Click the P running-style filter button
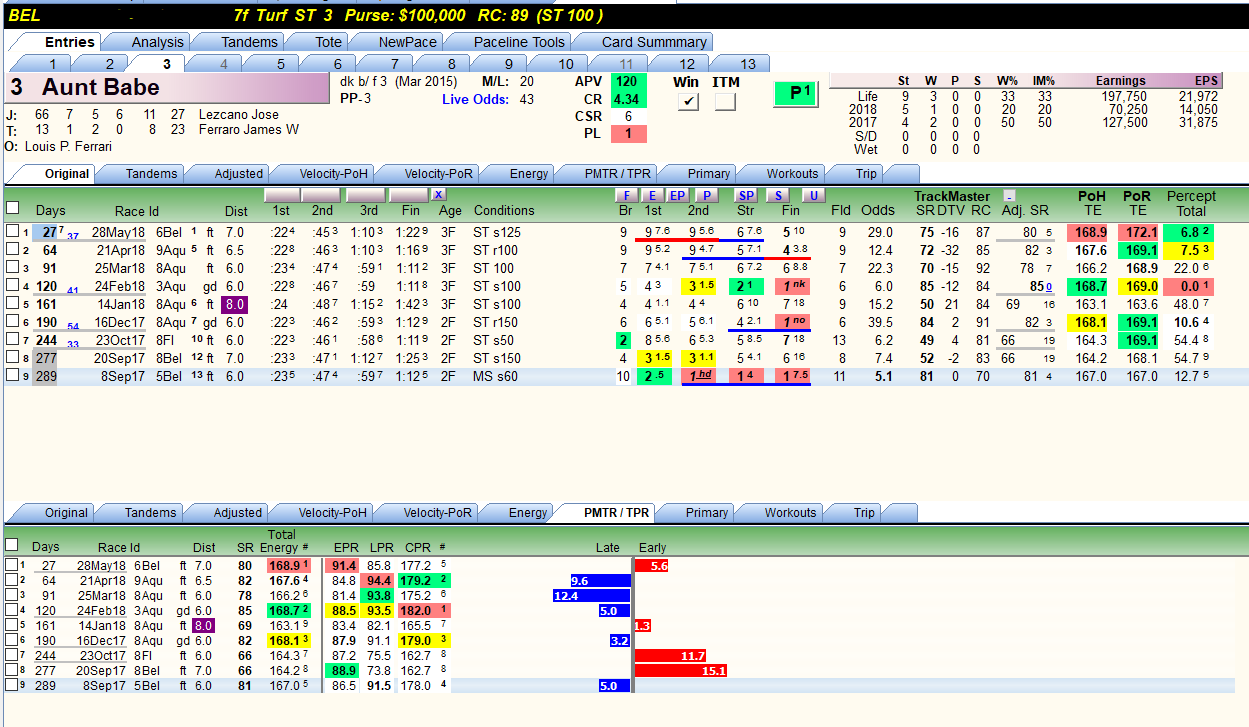This screenshot has height=727, width=1249. (x=706, y=195)
